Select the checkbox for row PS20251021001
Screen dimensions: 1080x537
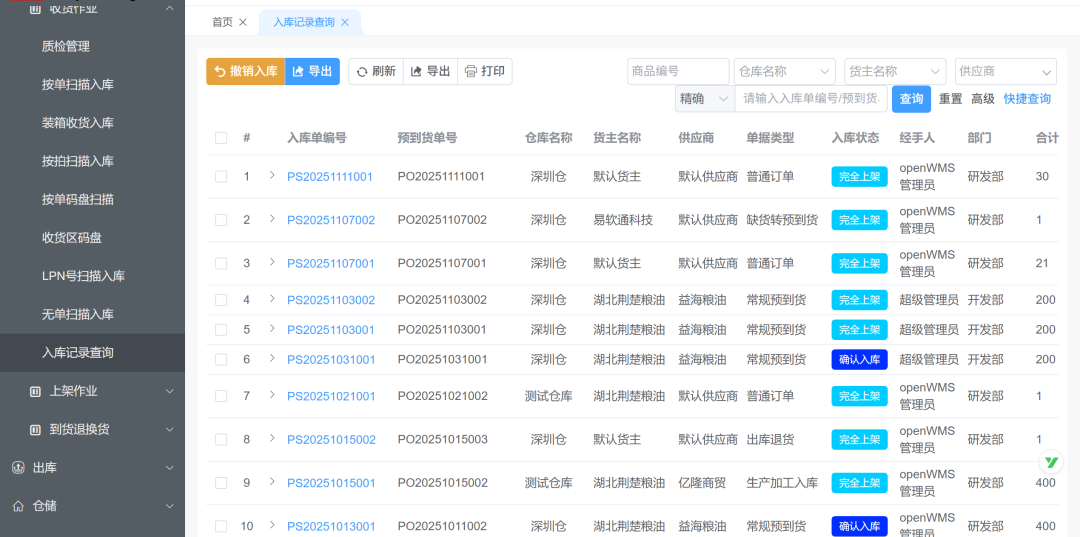pyautogui.click(x=221, y=396)
